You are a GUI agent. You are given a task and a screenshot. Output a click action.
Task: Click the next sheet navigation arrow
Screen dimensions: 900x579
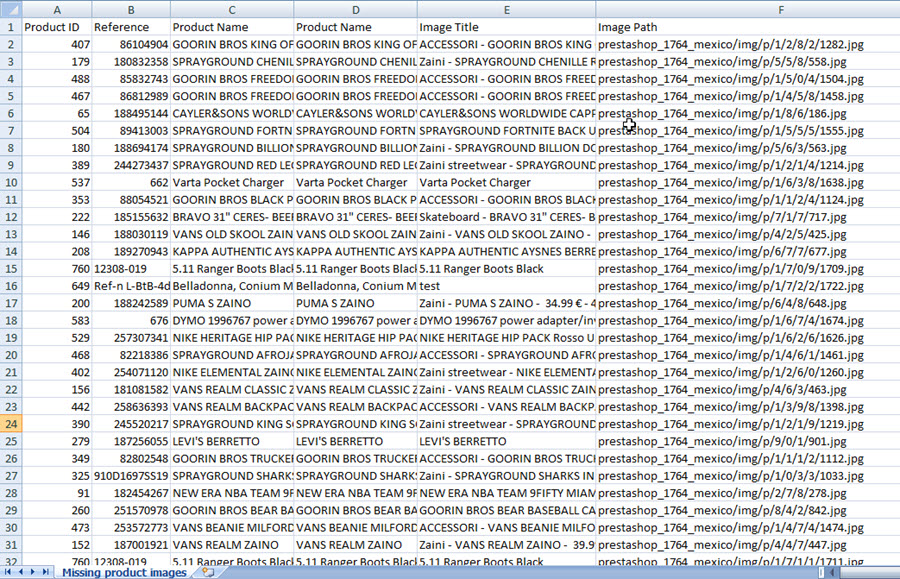33,572
